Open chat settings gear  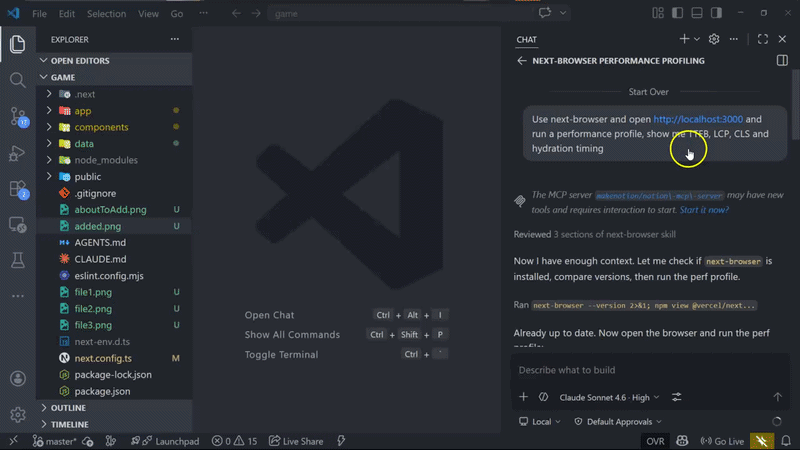pyautogui.click(x=714, y=39)
